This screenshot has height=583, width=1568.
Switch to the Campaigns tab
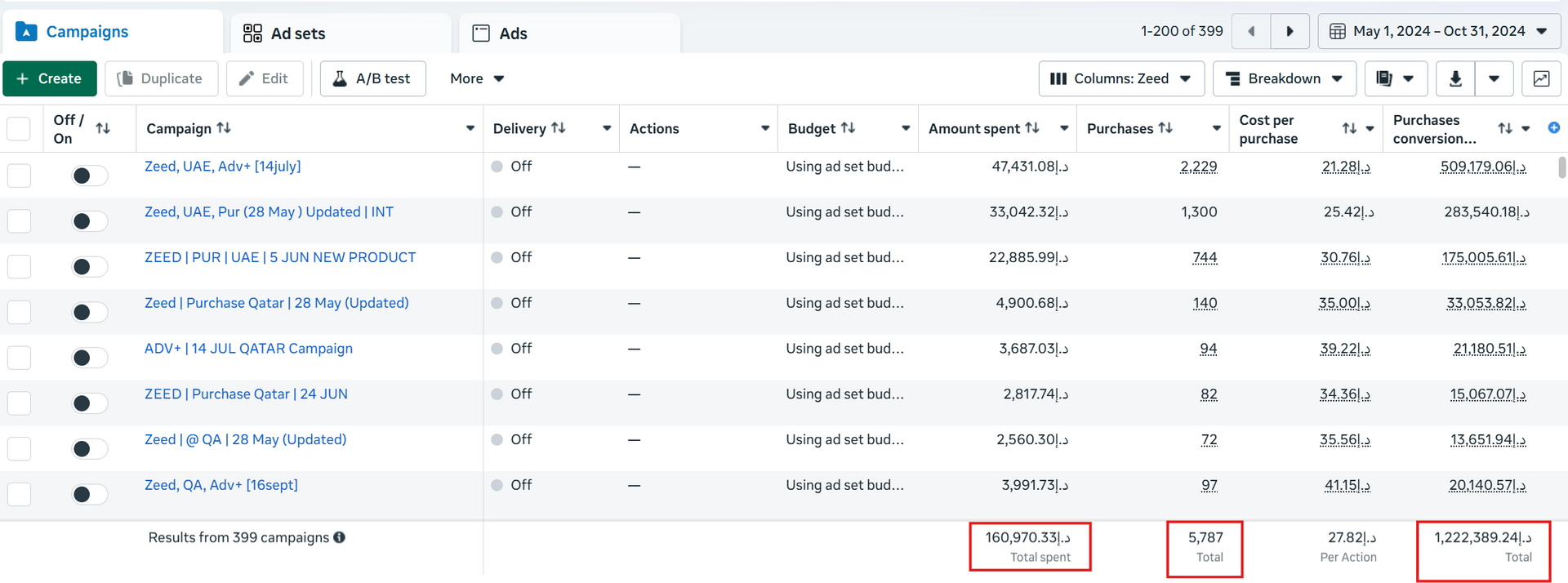tap(112, 32)
